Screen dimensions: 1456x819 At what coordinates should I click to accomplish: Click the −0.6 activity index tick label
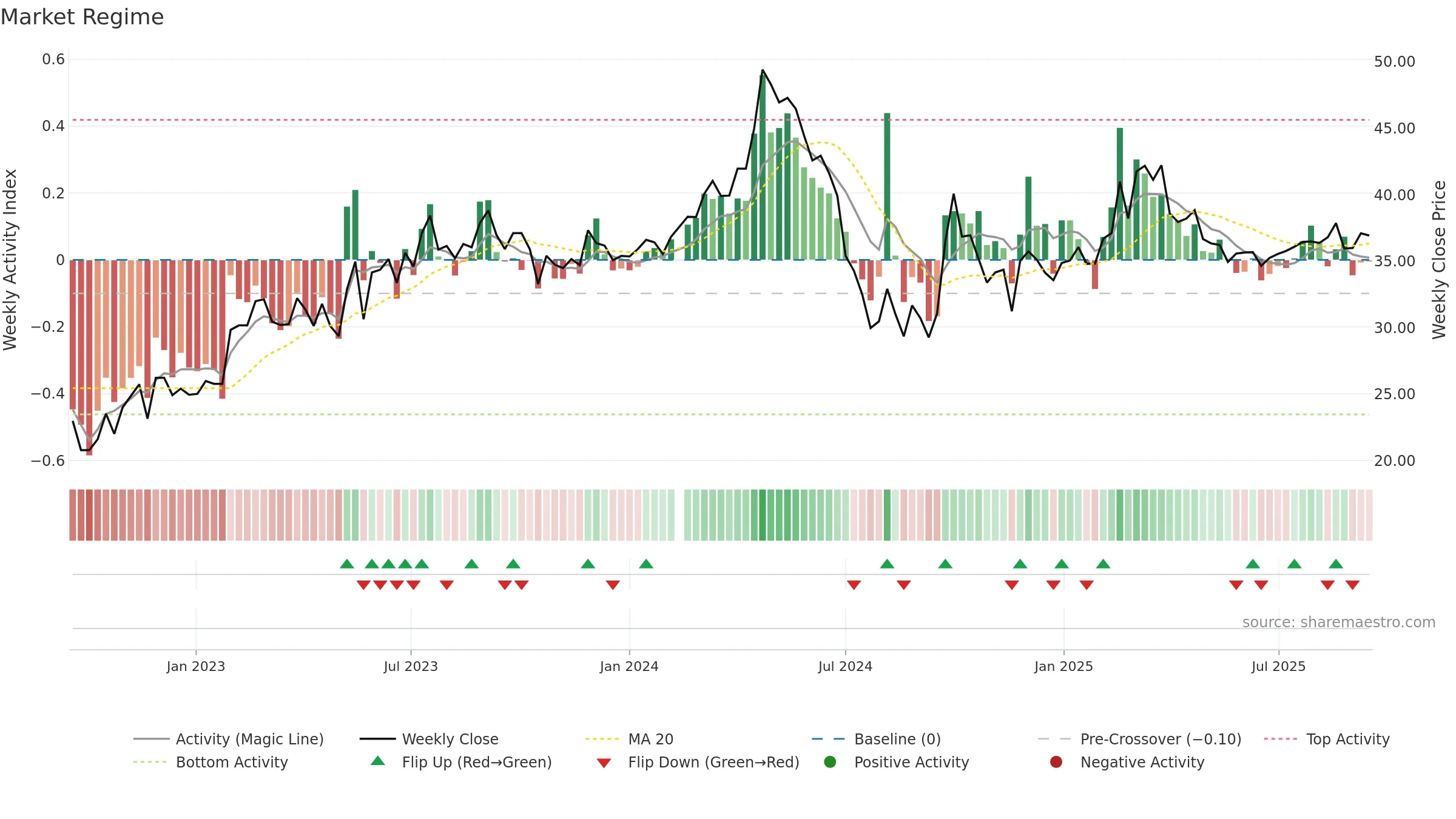(x=47, y=460)
